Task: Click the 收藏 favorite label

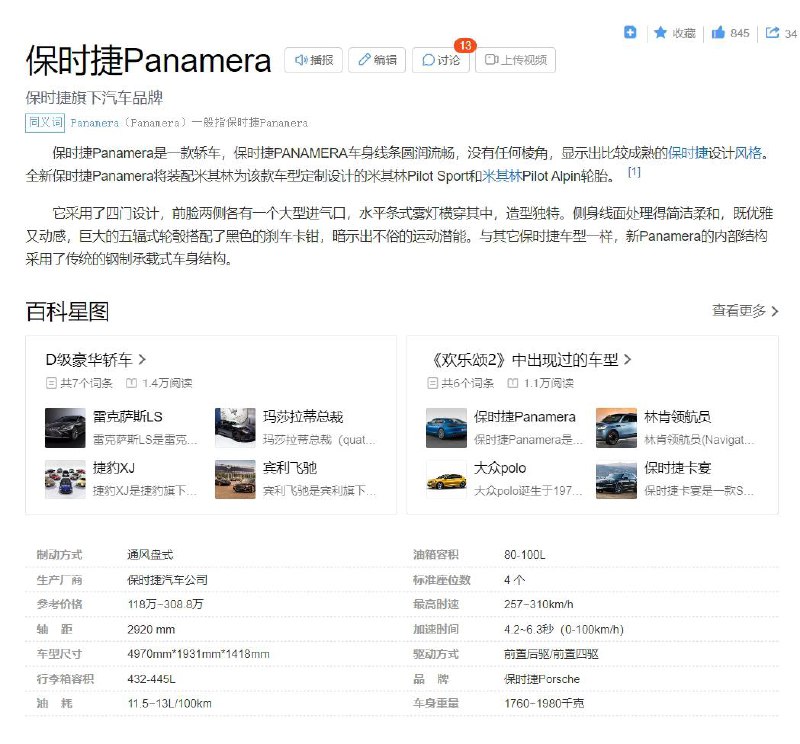Action: point(684,33)
